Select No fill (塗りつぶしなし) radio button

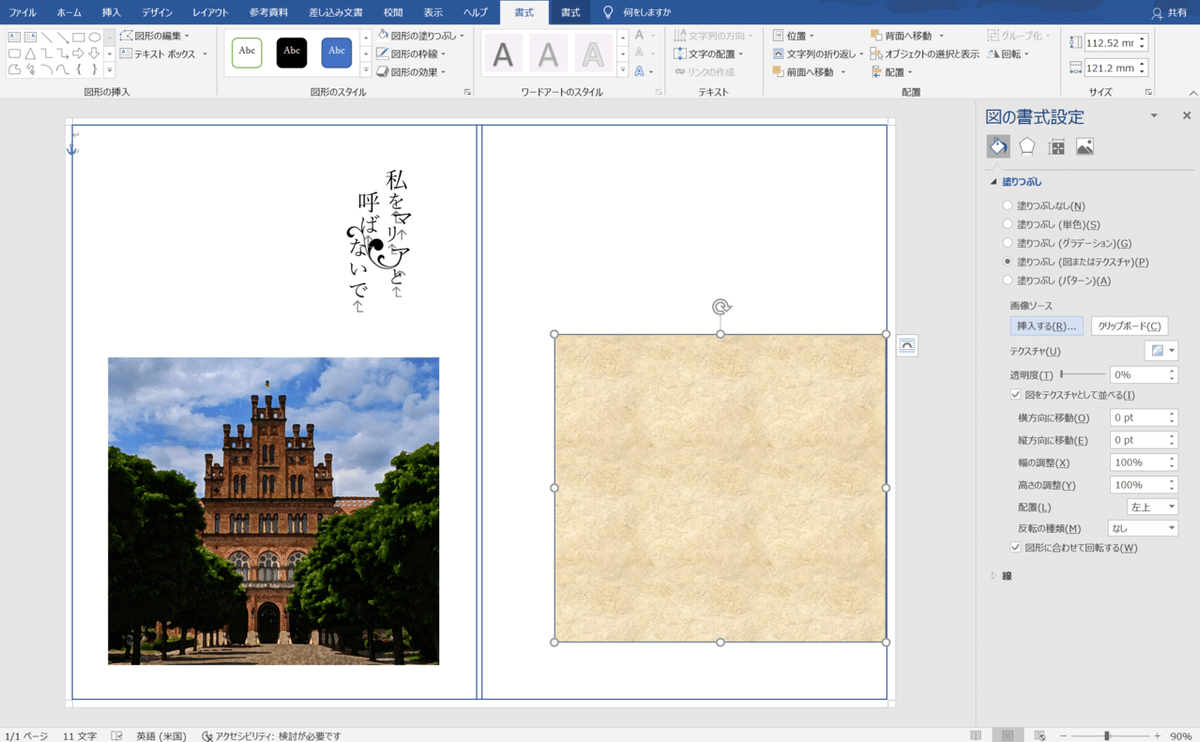1007,206
